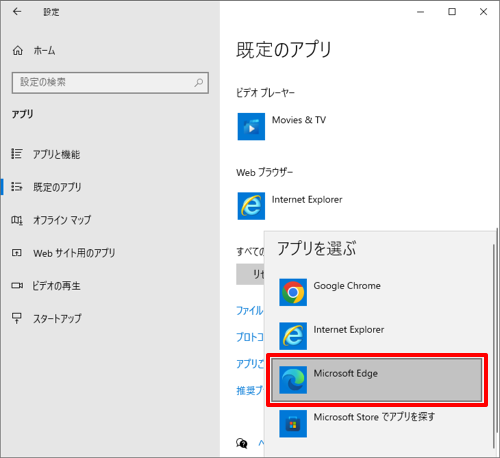
Task: Click the Google Chrome text label
Action: [x=347, y=286]
